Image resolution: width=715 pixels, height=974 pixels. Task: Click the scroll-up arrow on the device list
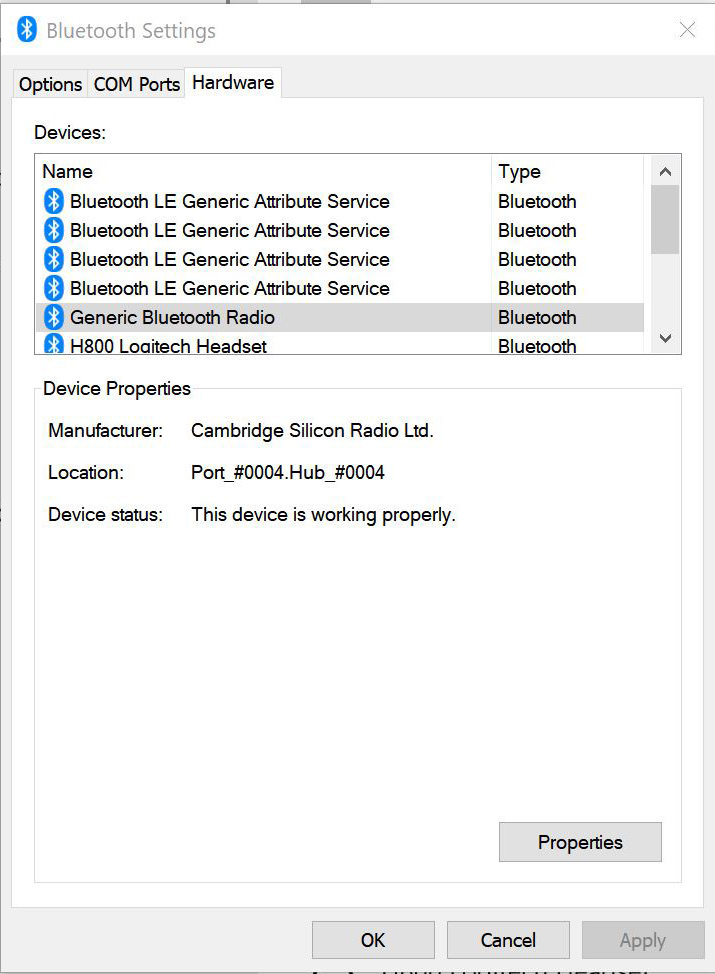click(664, 170)
